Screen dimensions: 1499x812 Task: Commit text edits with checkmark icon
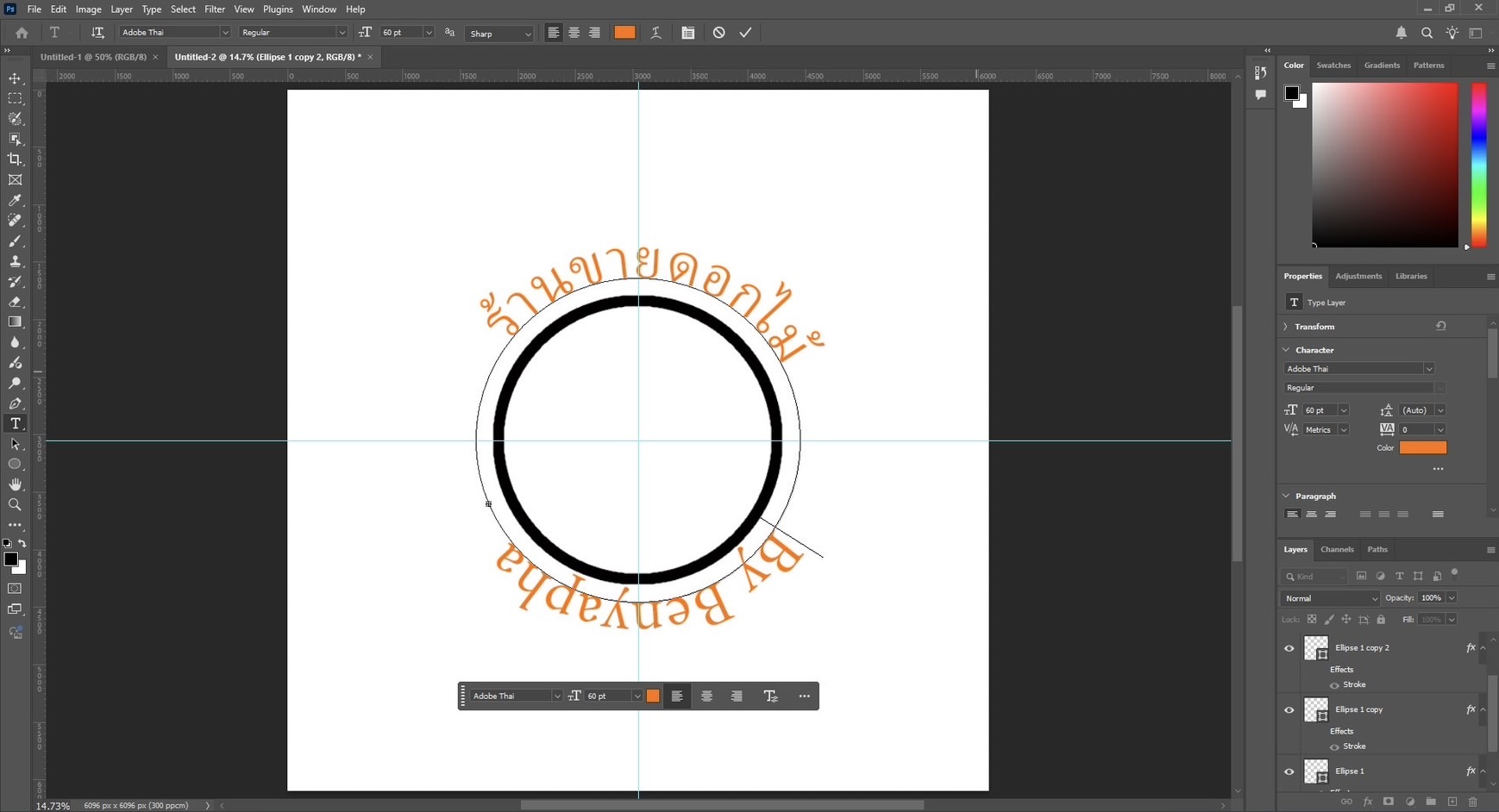coord(745,33)
